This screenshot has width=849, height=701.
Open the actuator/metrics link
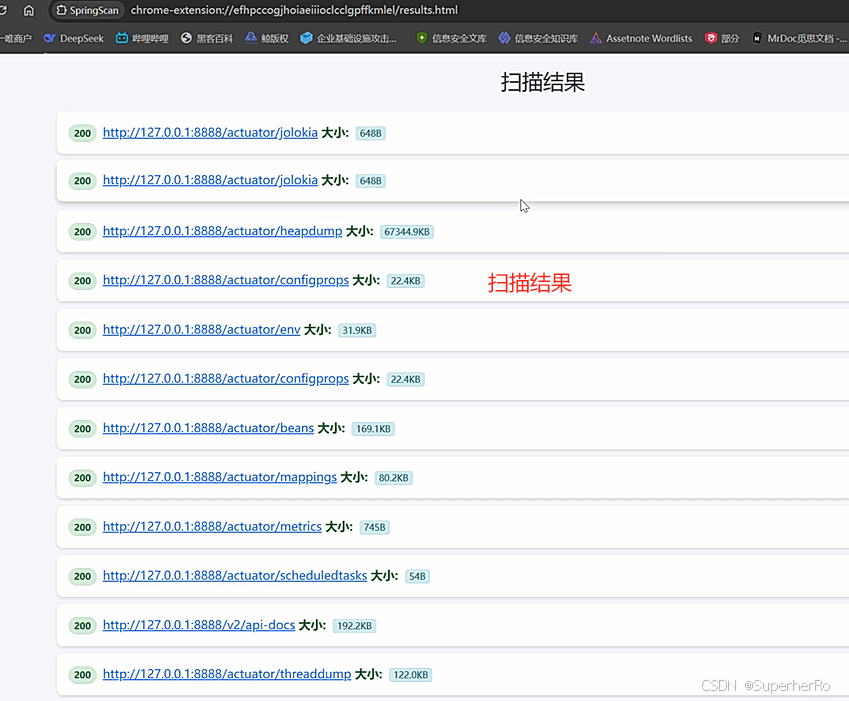[212, 527]
